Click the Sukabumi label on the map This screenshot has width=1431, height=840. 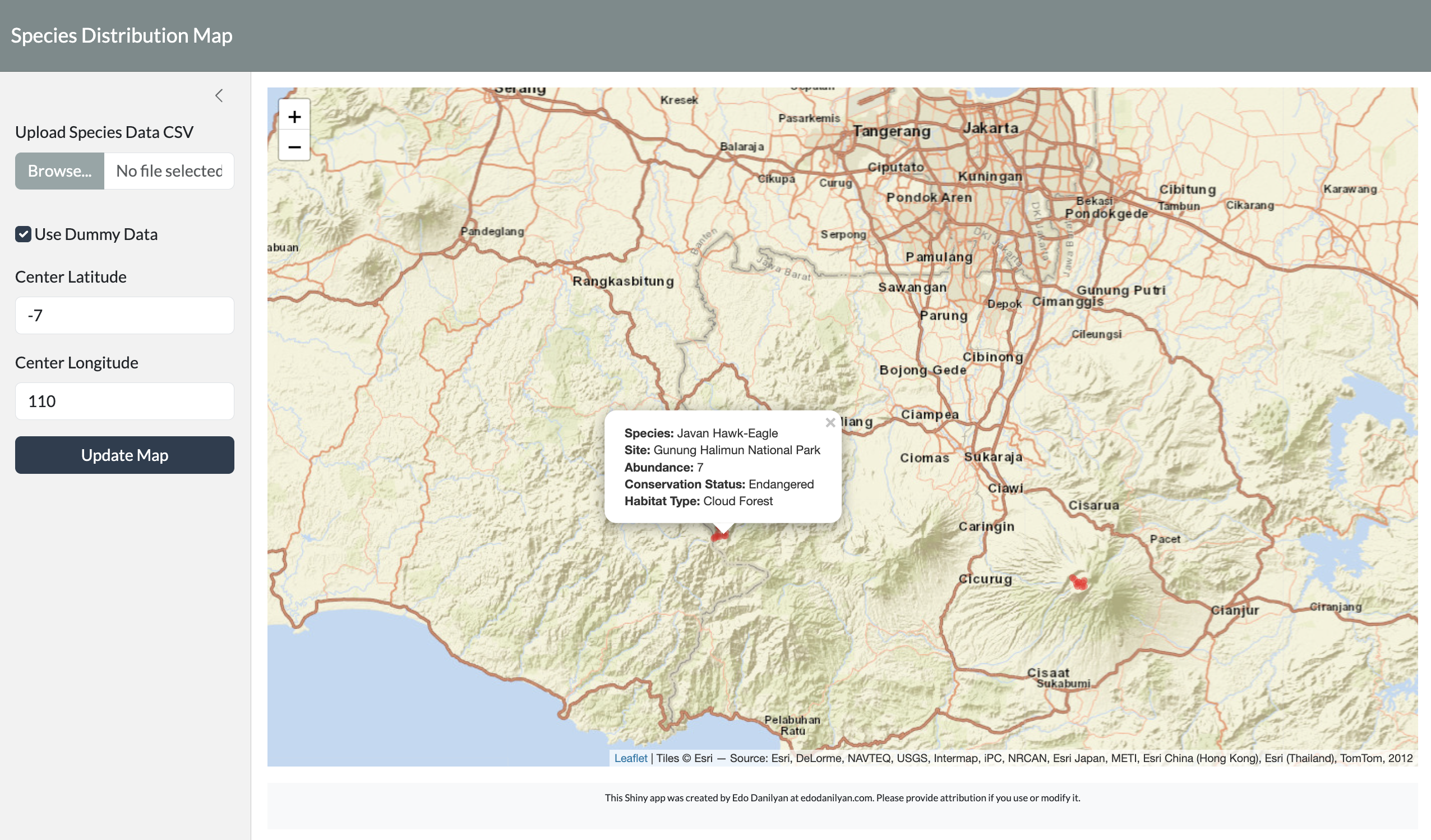click(x=1063, y=684)
